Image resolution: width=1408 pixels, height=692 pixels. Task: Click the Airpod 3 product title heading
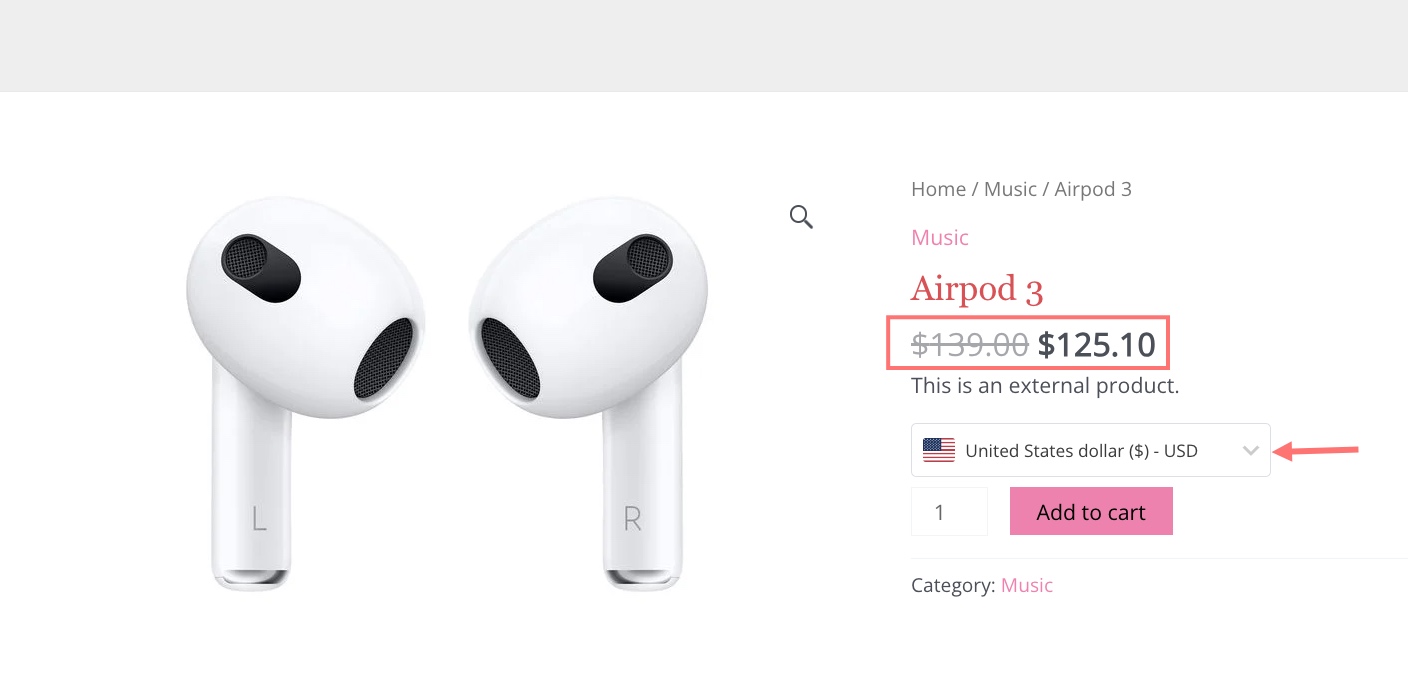(976, 289)
